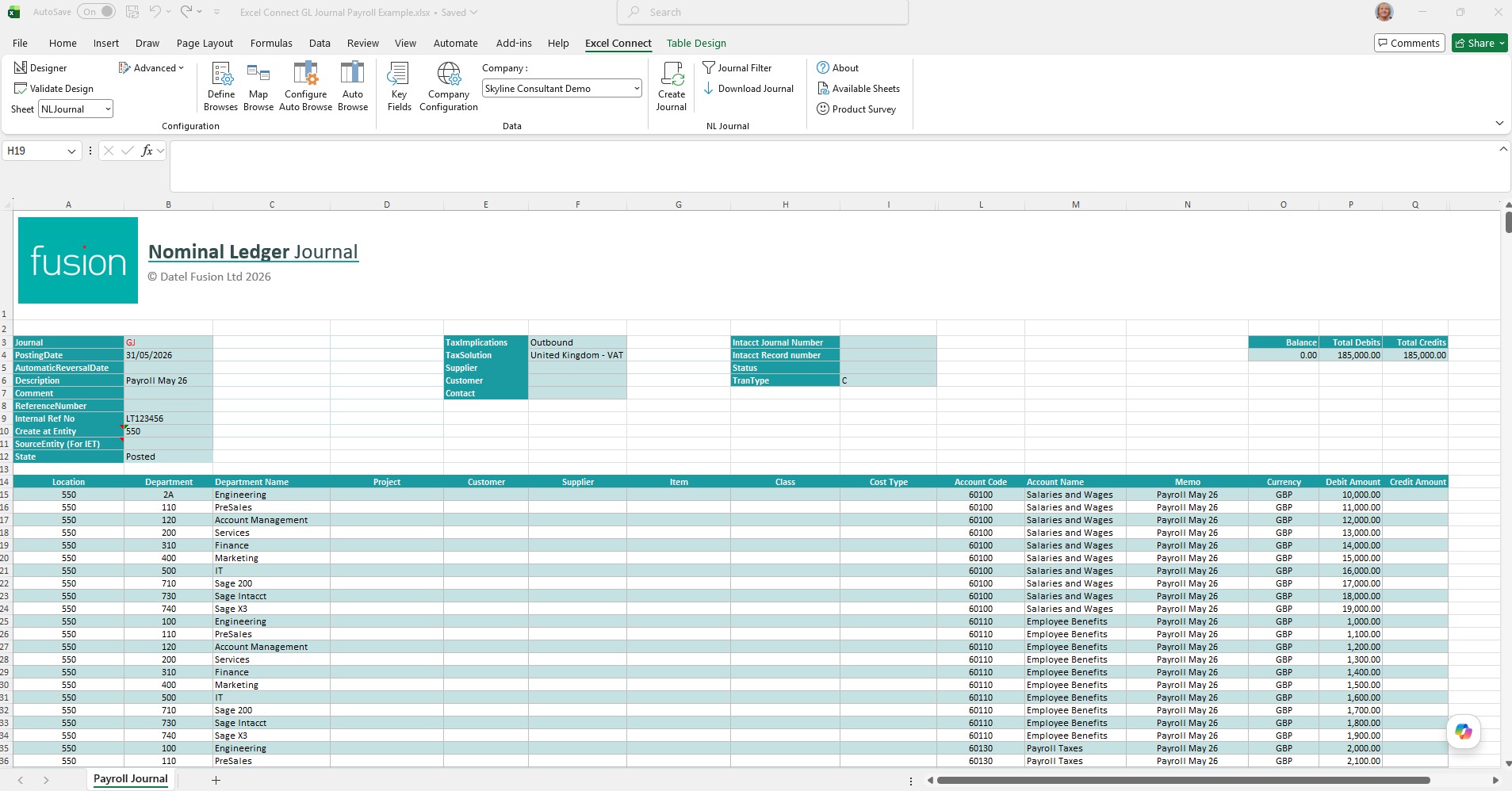The image size is (1512, 791).
Task: Redo the last action
Action: coord(186,12)
